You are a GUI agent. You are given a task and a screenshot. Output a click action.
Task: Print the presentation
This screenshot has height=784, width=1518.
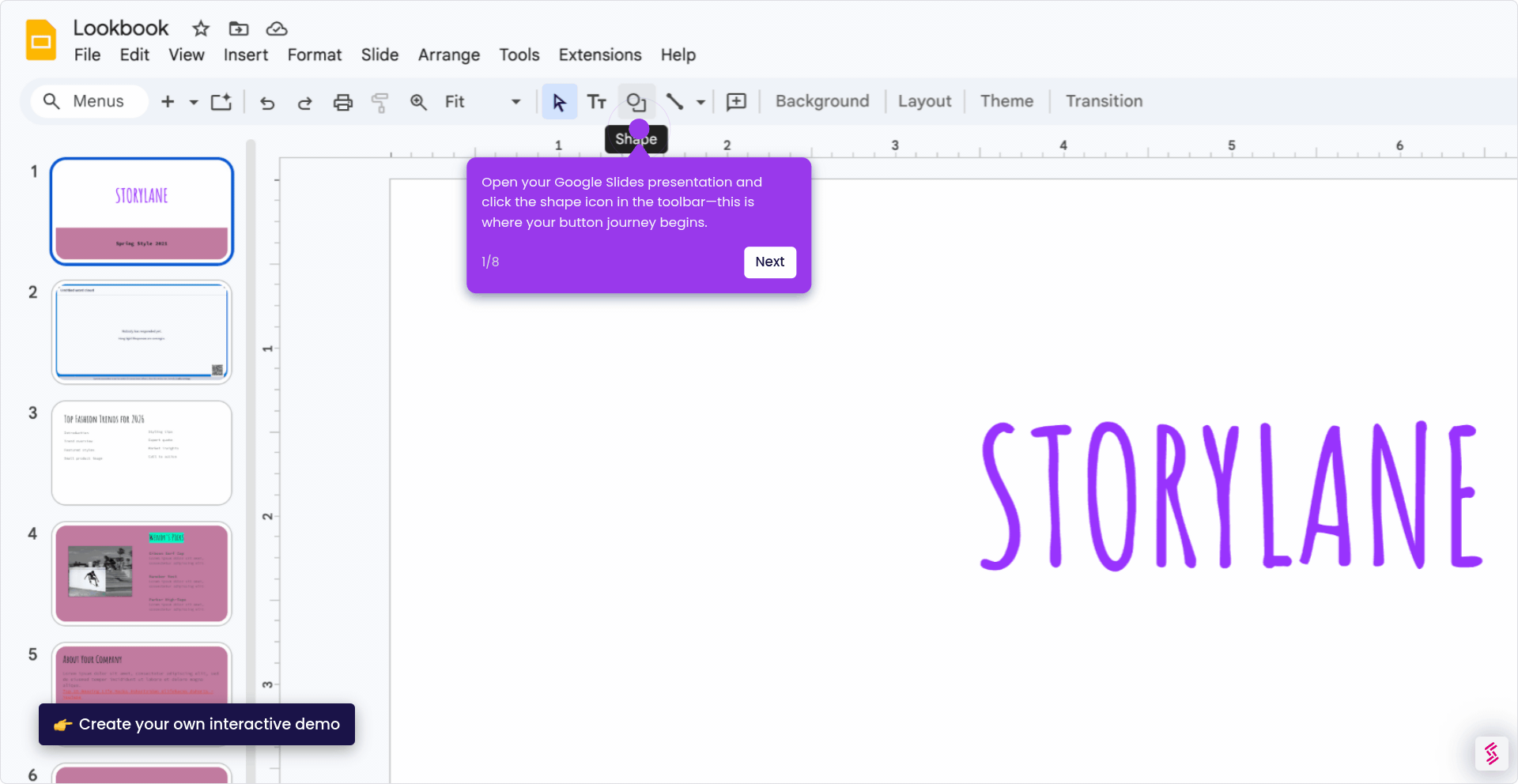(343, 102)
